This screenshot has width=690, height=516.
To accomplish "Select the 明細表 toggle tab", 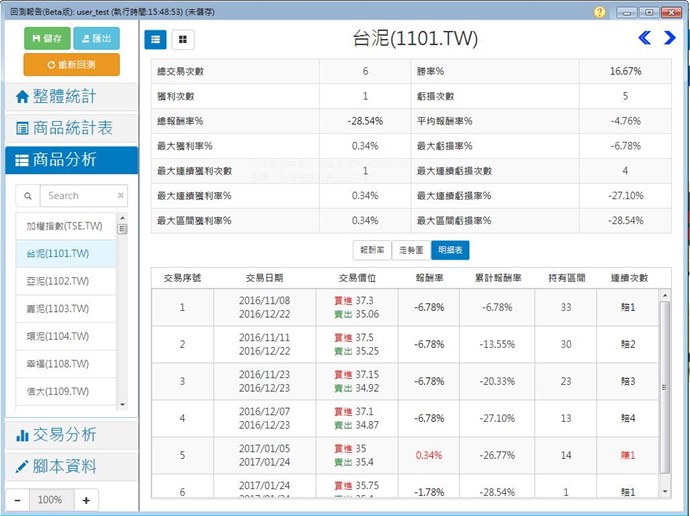I will pyautogui.click(x=450, y=250).
